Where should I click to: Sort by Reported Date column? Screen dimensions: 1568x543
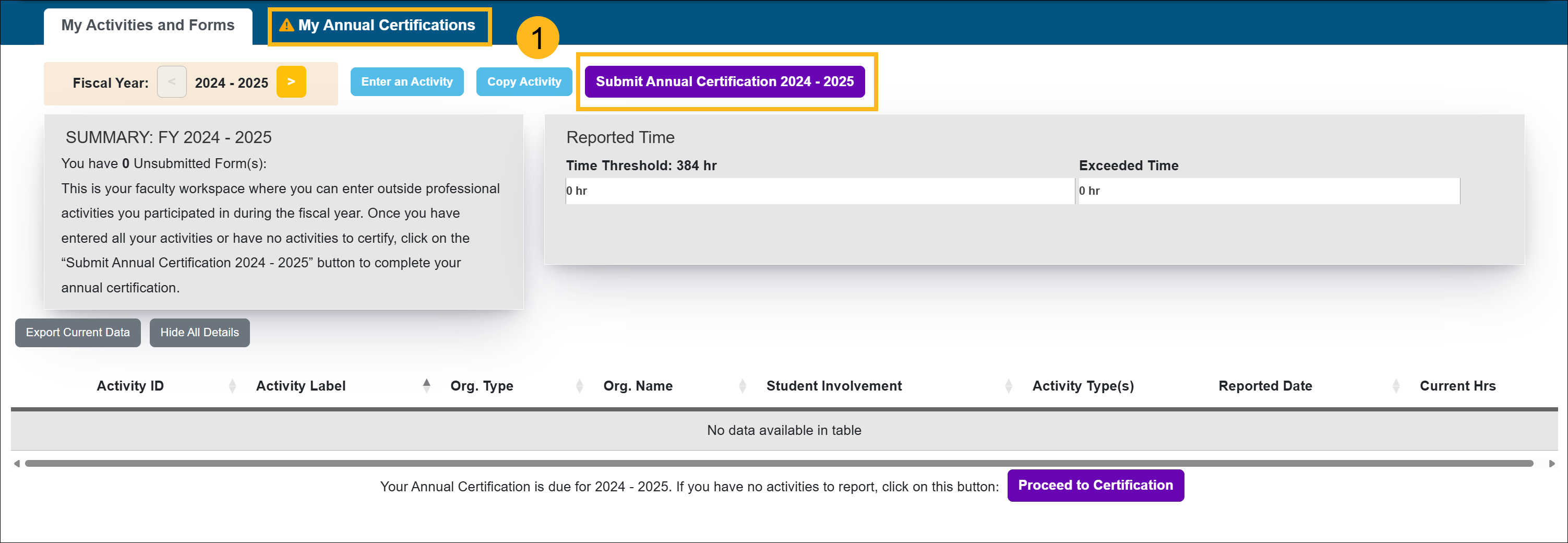(x=1264, y=386)
